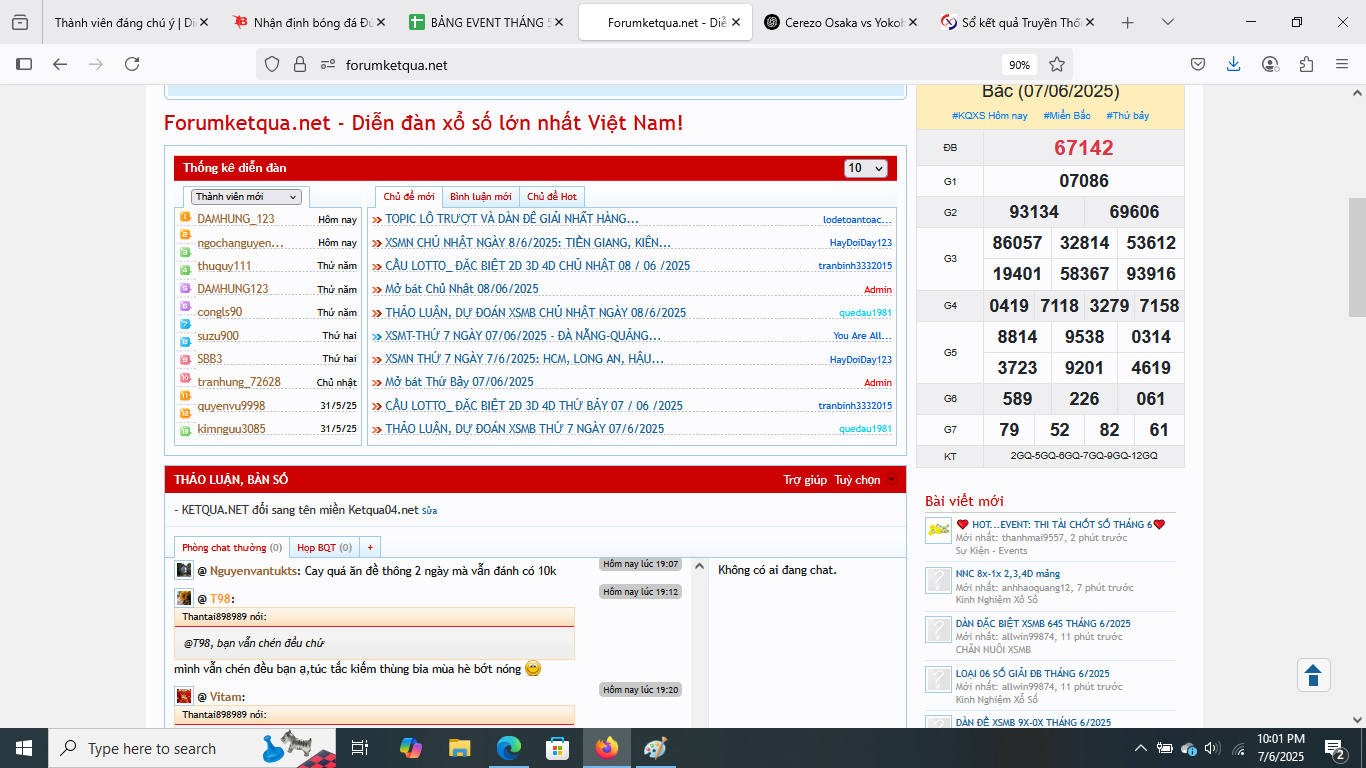Click the tracking protection shield icon
1366x768 pixels.
pos(272,64)
